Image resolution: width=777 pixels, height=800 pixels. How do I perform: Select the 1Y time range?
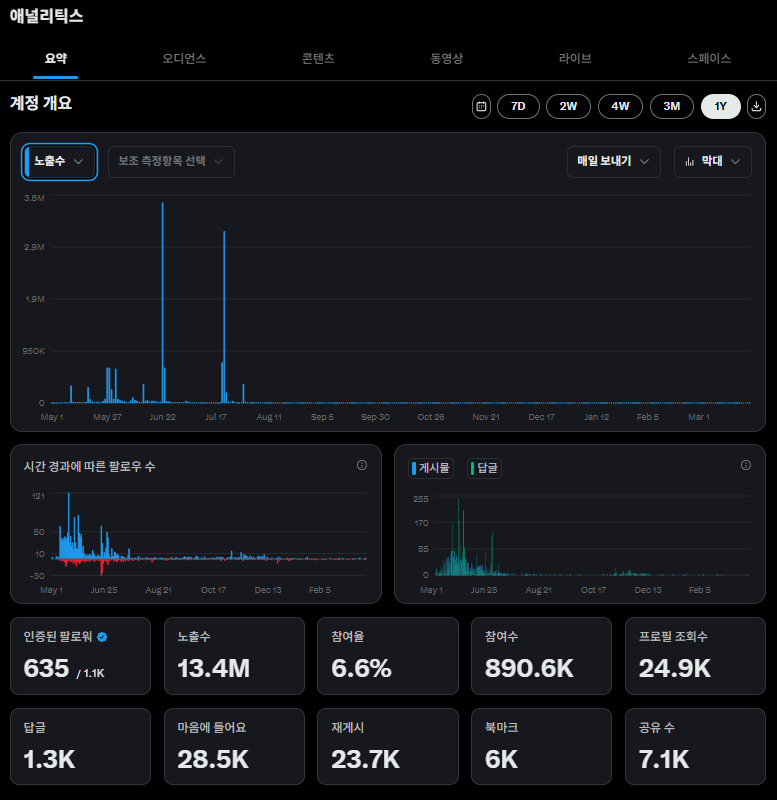point(720,106)
